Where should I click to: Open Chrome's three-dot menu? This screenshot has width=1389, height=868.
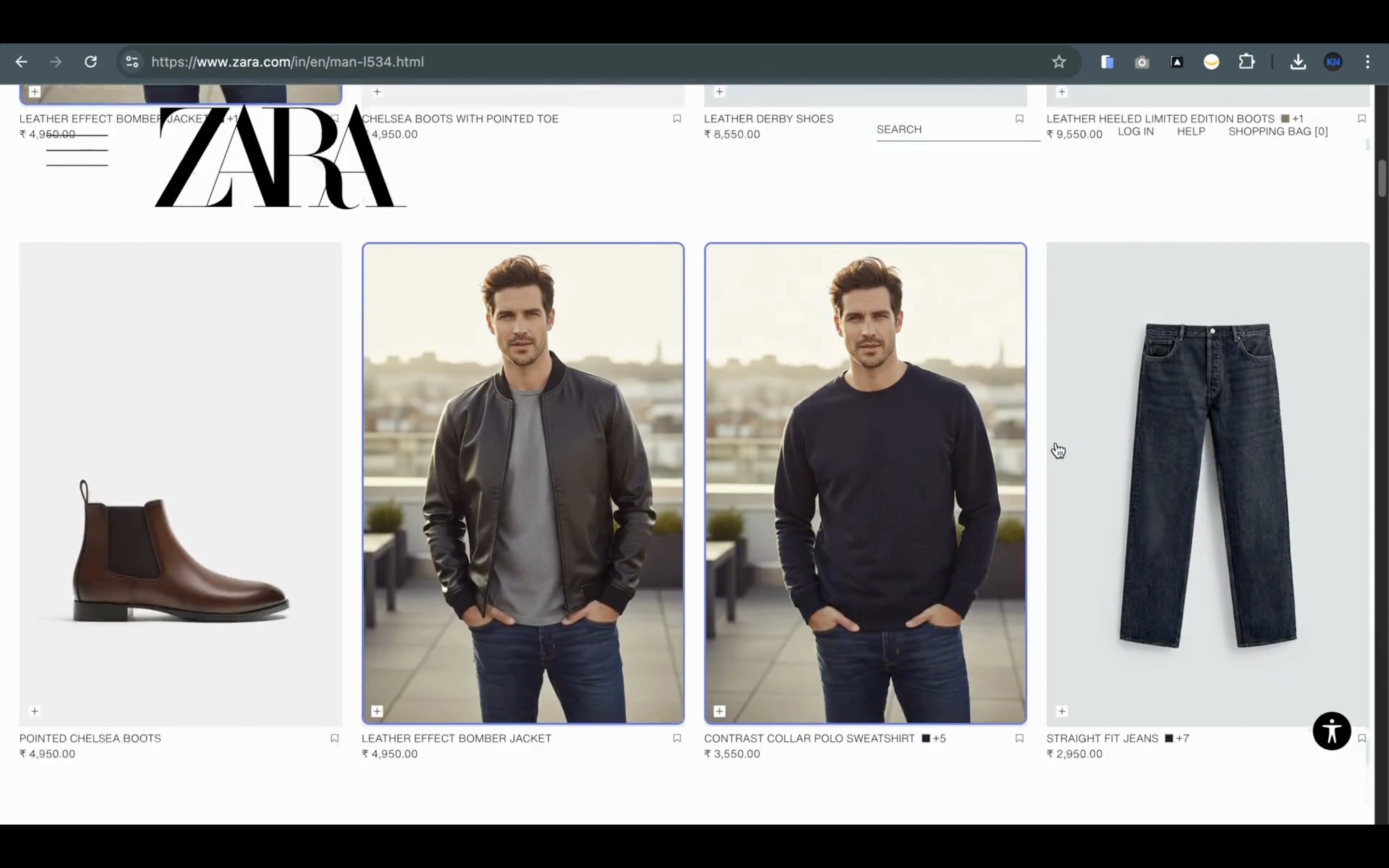point(1368,62)
